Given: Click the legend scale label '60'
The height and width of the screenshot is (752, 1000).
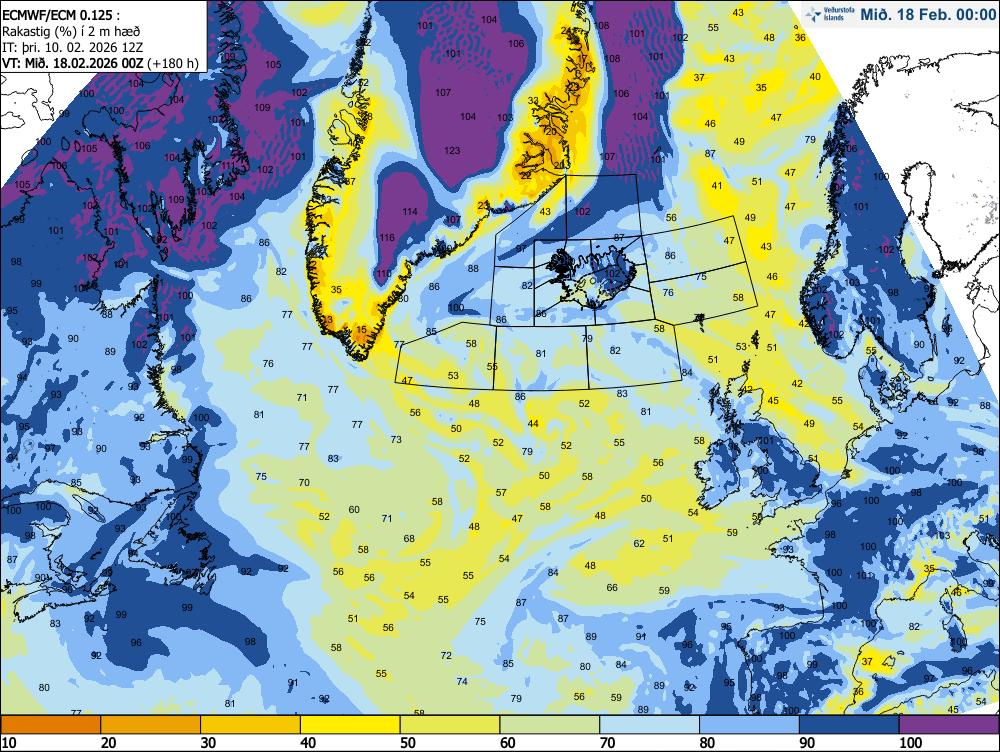Looking at the screenshot, I should (x=508, y=743).
